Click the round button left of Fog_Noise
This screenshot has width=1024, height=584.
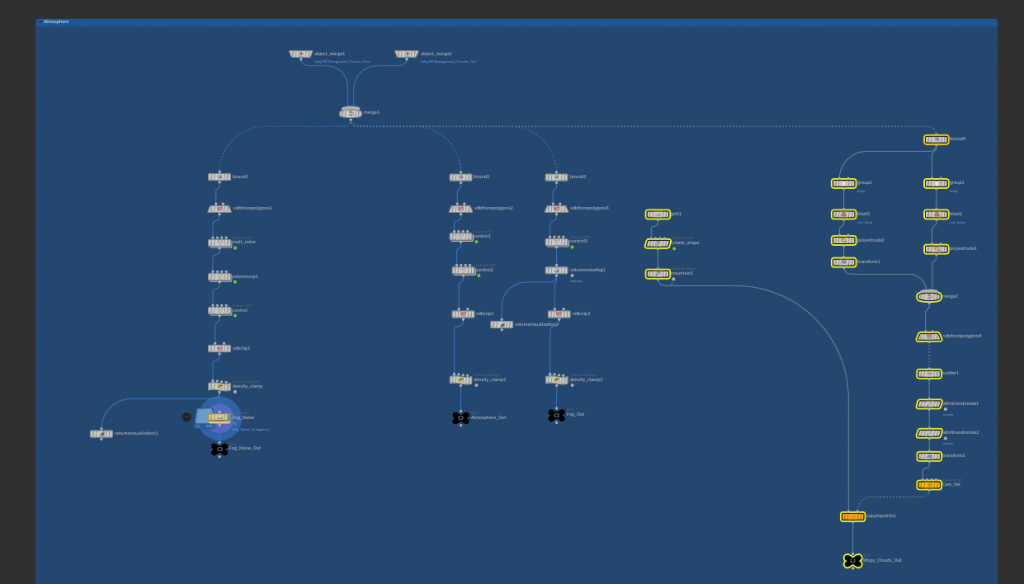click(x=186, y=417)
